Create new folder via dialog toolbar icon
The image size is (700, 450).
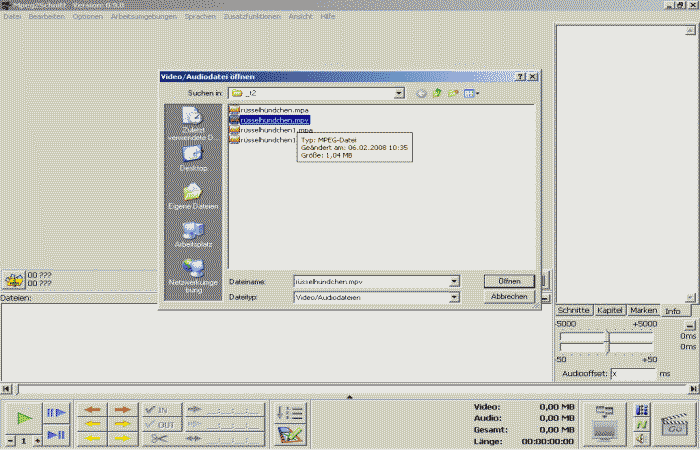click(453, 93)
